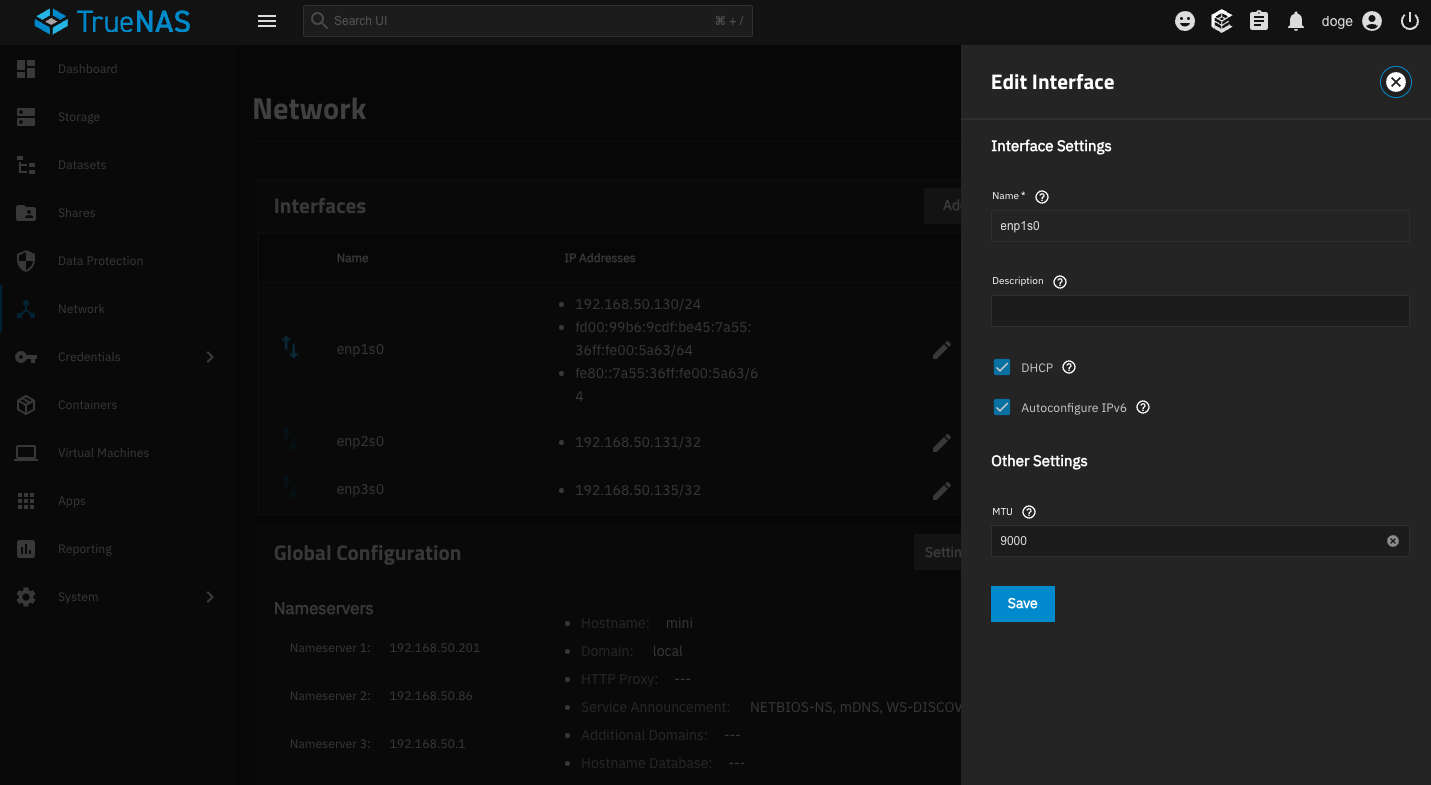Click the Autoconfigure IPv6 help icon
Screen dimensions: 1431x785
click(x=1143, y=408)
